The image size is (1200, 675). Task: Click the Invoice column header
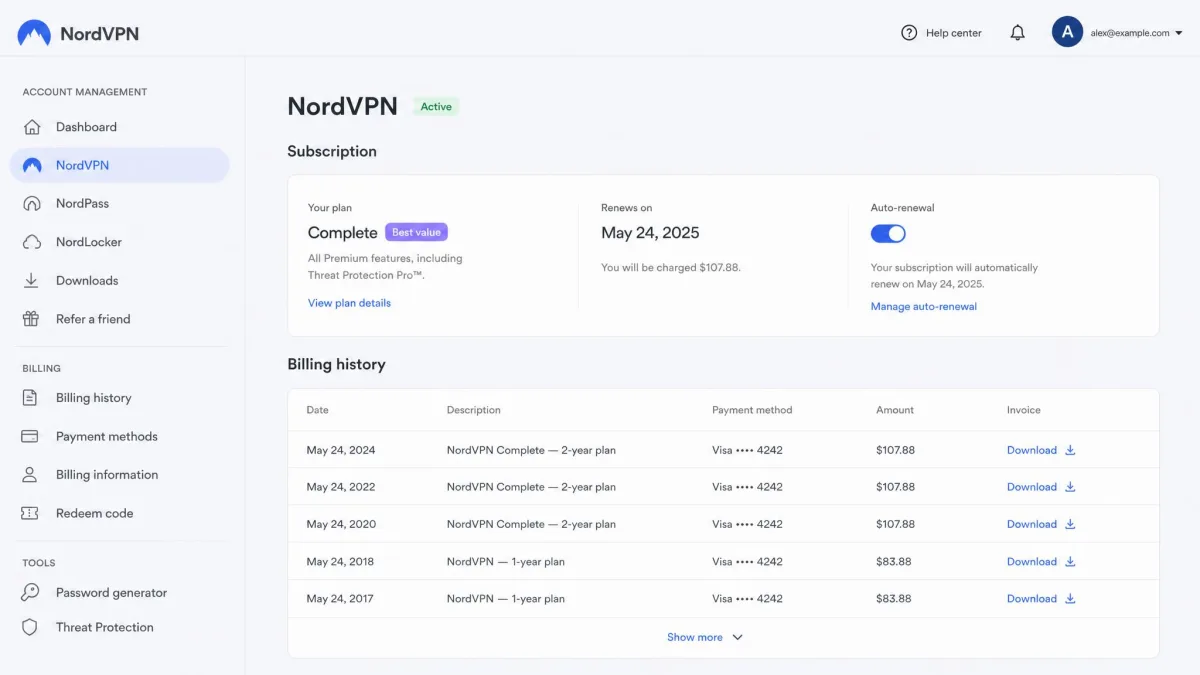(x=1024, y=410)
